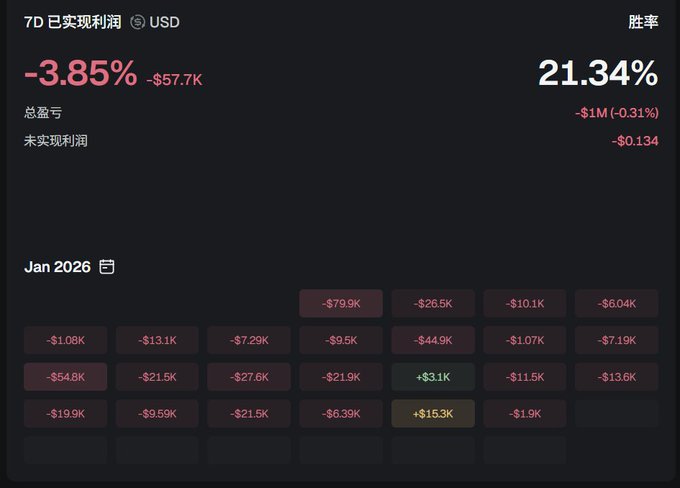Viewport: 680px width, 488px height.
Task: Expand the Jan 2026 month selector
Action: click(57, 267)
